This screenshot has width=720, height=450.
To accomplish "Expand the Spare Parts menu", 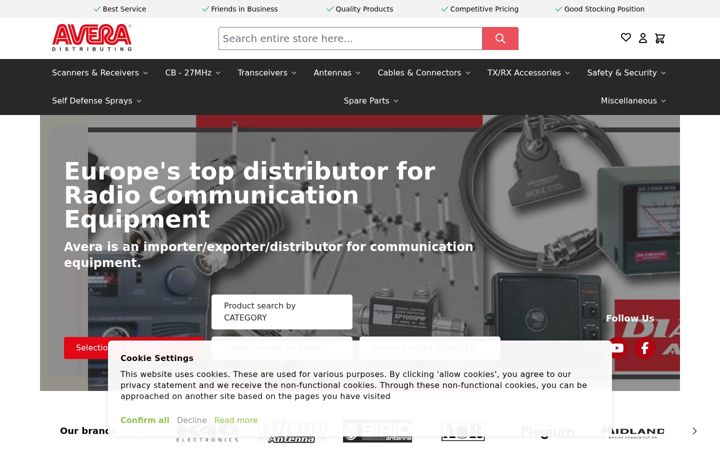I will 371,101.
